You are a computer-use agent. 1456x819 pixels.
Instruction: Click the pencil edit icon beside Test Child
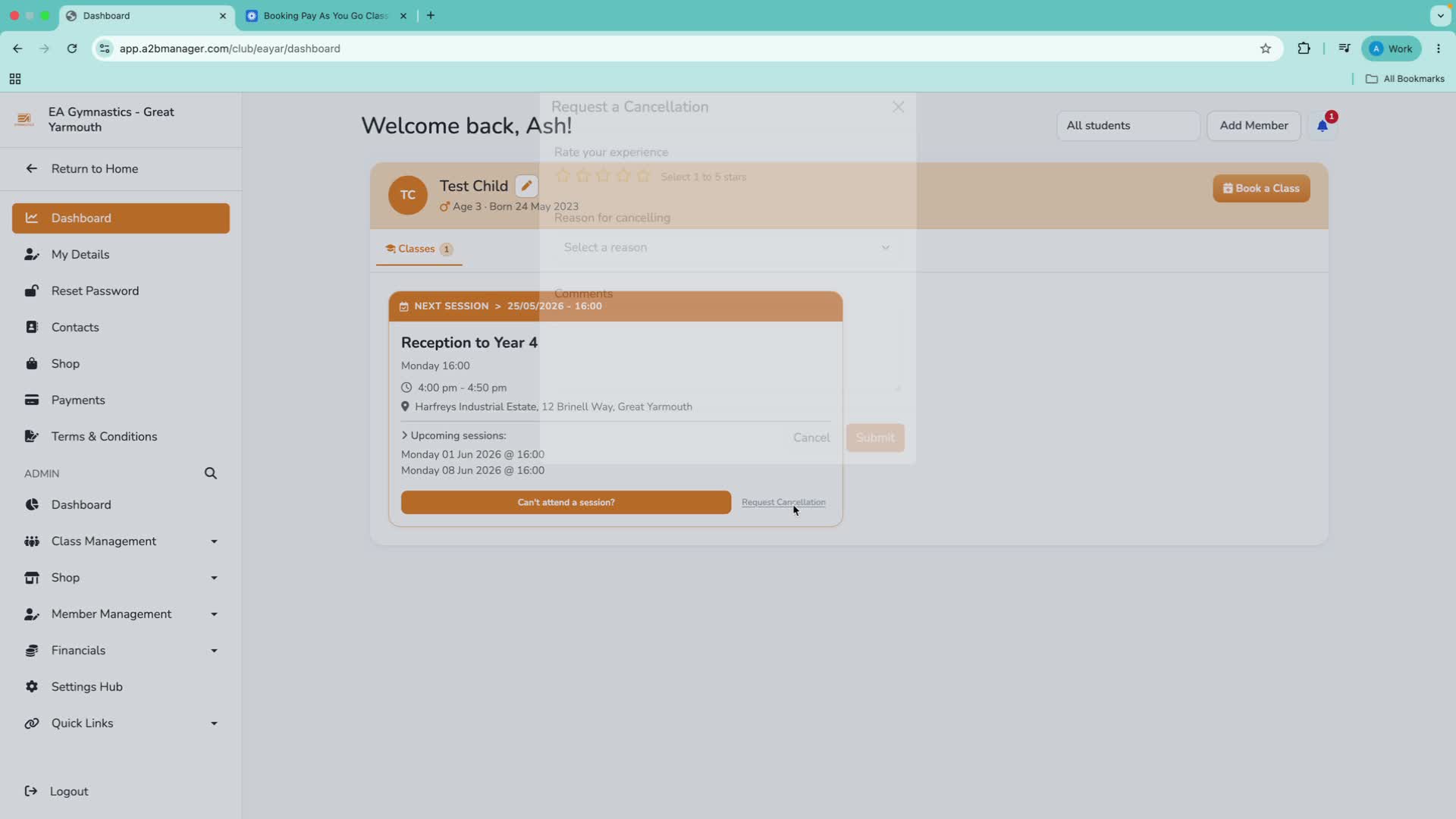click(x=526, y=186)
